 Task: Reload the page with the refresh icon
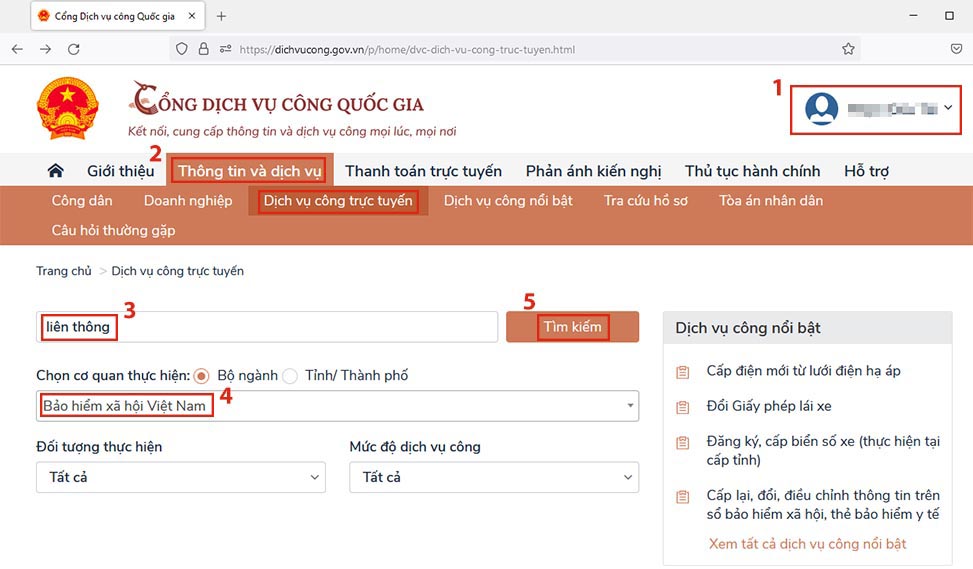coord(74,49)
